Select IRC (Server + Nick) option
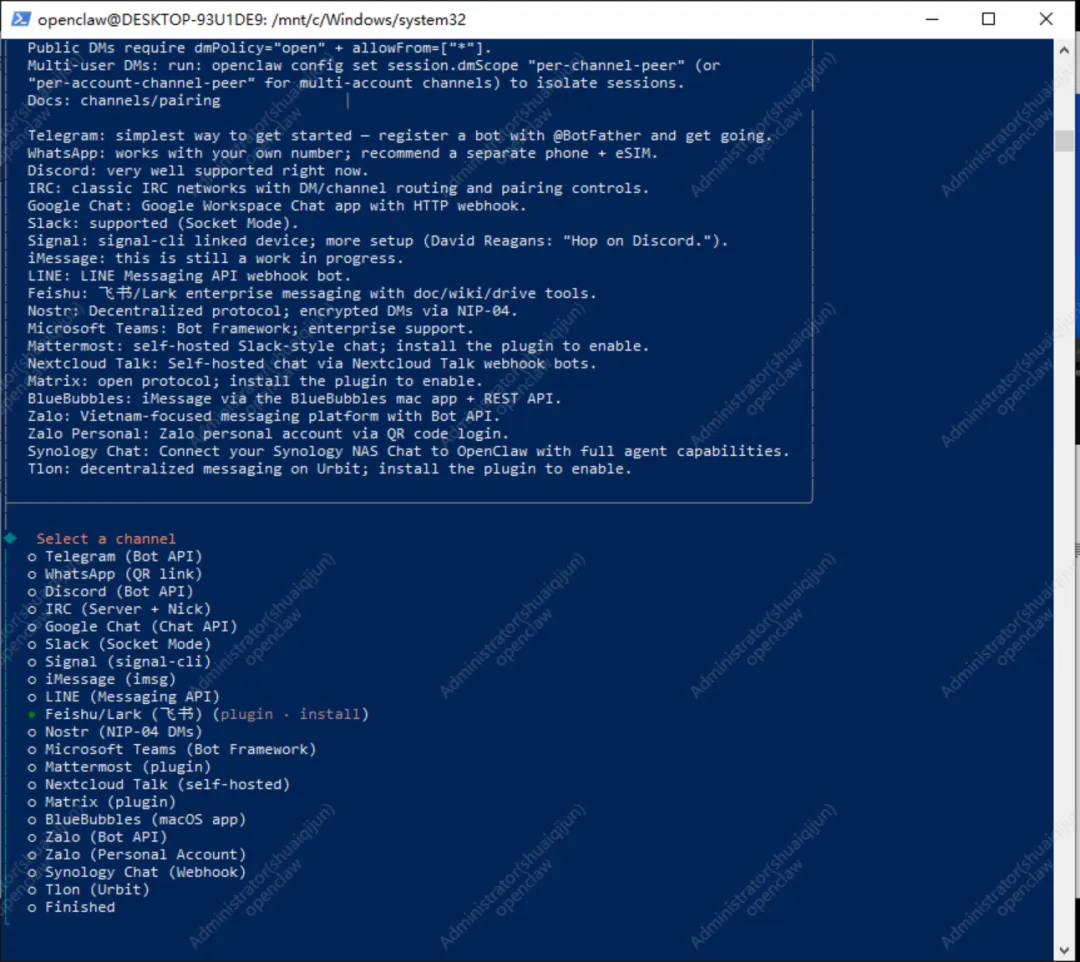Image resolution: width=1080 pixels, height=962 pixels. pos(119,609)
